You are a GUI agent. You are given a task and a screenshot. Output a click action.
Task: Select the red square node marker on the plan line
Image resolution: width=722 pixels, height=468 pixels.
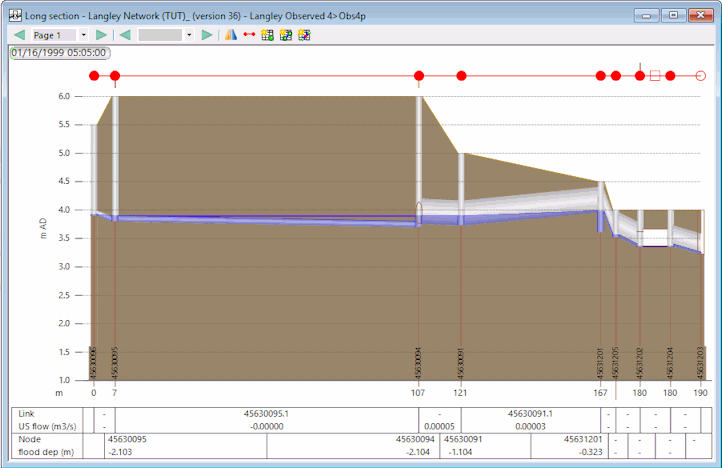pyautogui.click(x=655, y=76)
